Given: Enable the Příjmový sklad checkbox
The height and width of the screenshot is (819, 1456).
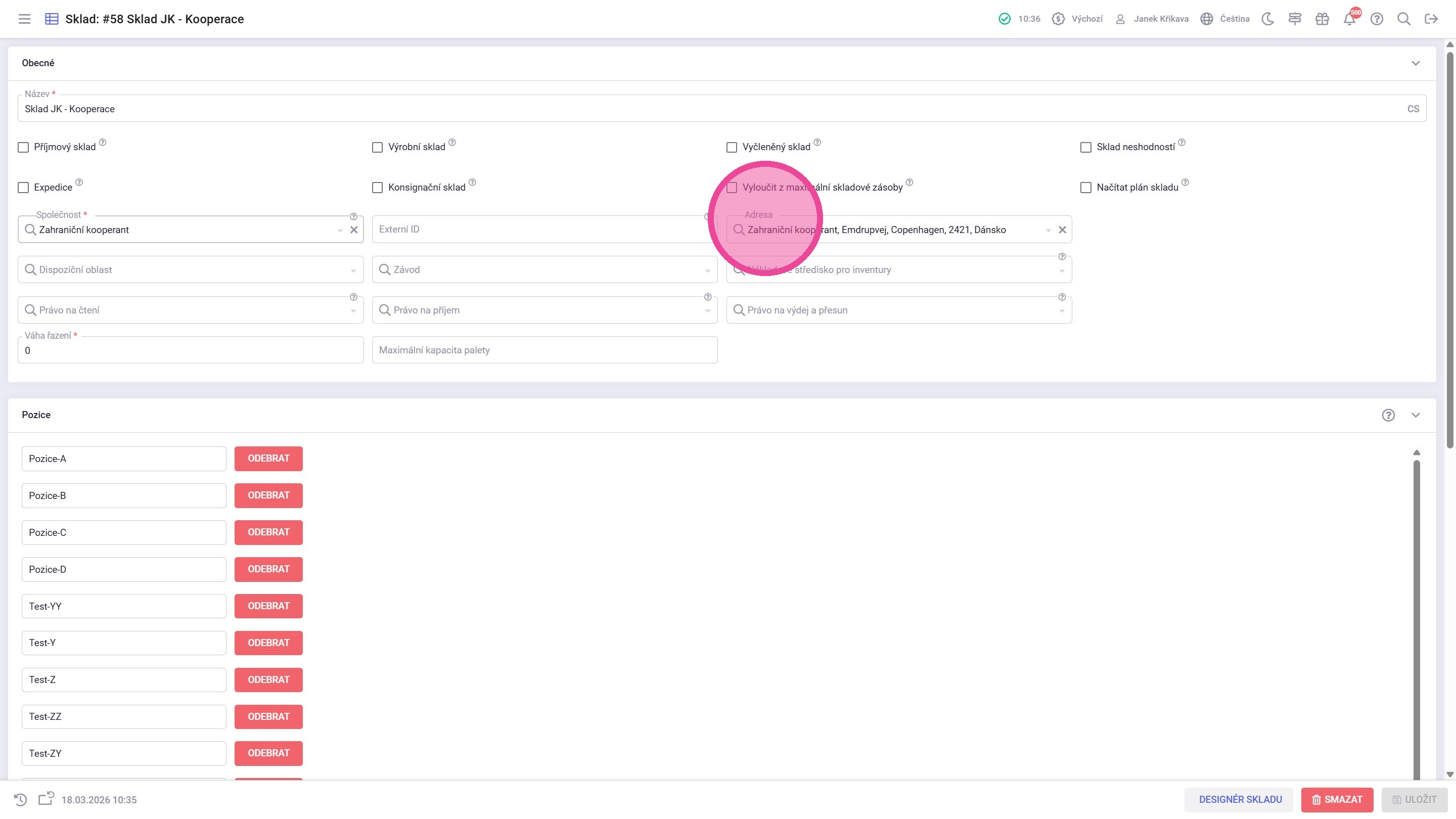Looking at the screenshot, I should click(x=23, y=148).
